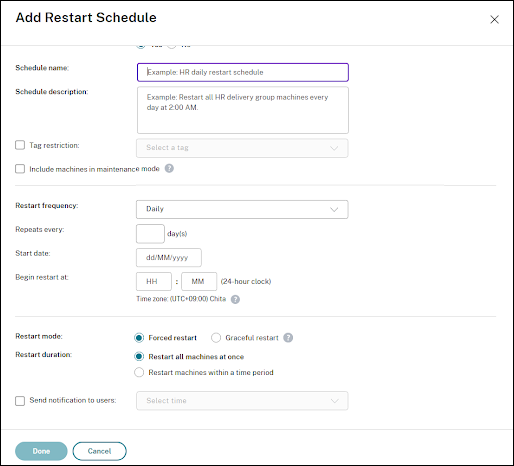Image resolution: width=514 pixels, height=466 pixels.
Task: Click the Start date dd/MM/yyyy field
Action: click(169, 257)
